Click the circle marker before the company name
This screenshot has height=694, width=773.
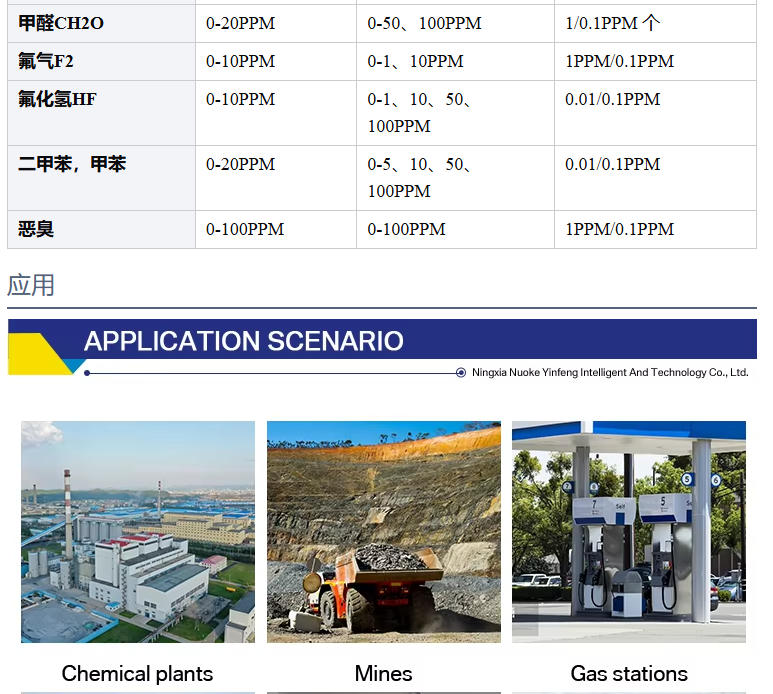(x=461, y=372)
